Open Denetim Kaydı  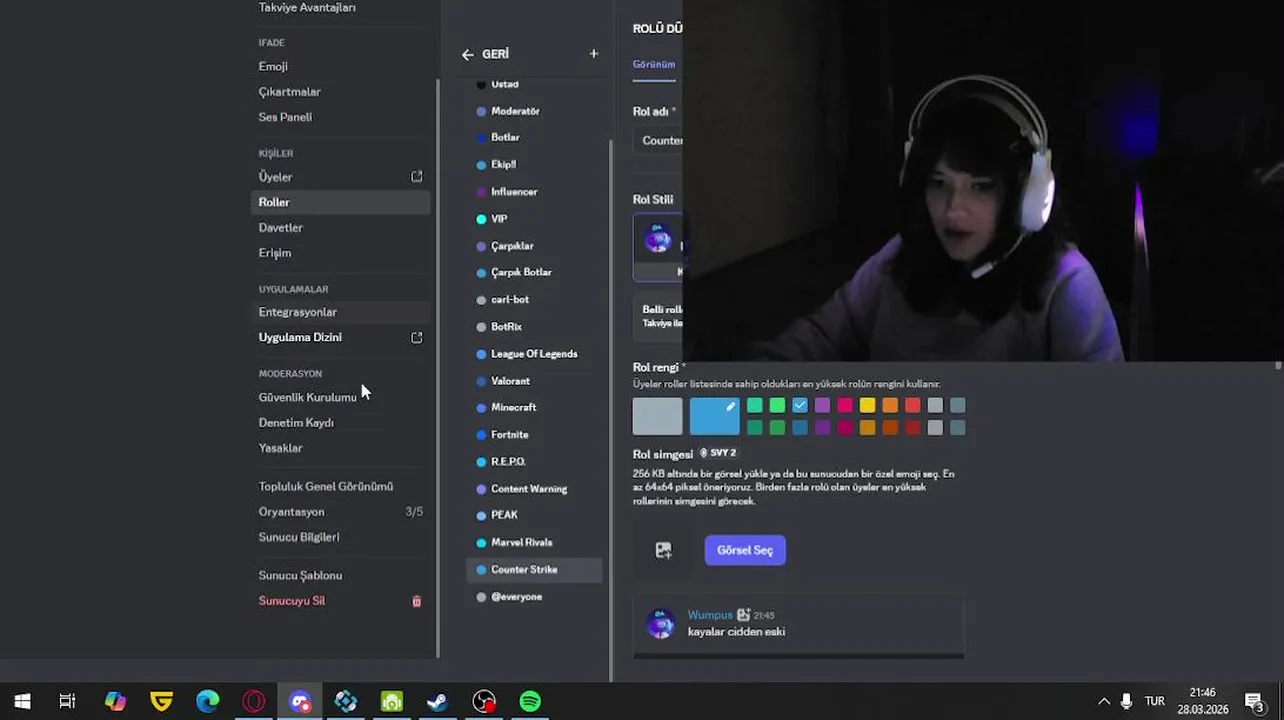point(296,423)
